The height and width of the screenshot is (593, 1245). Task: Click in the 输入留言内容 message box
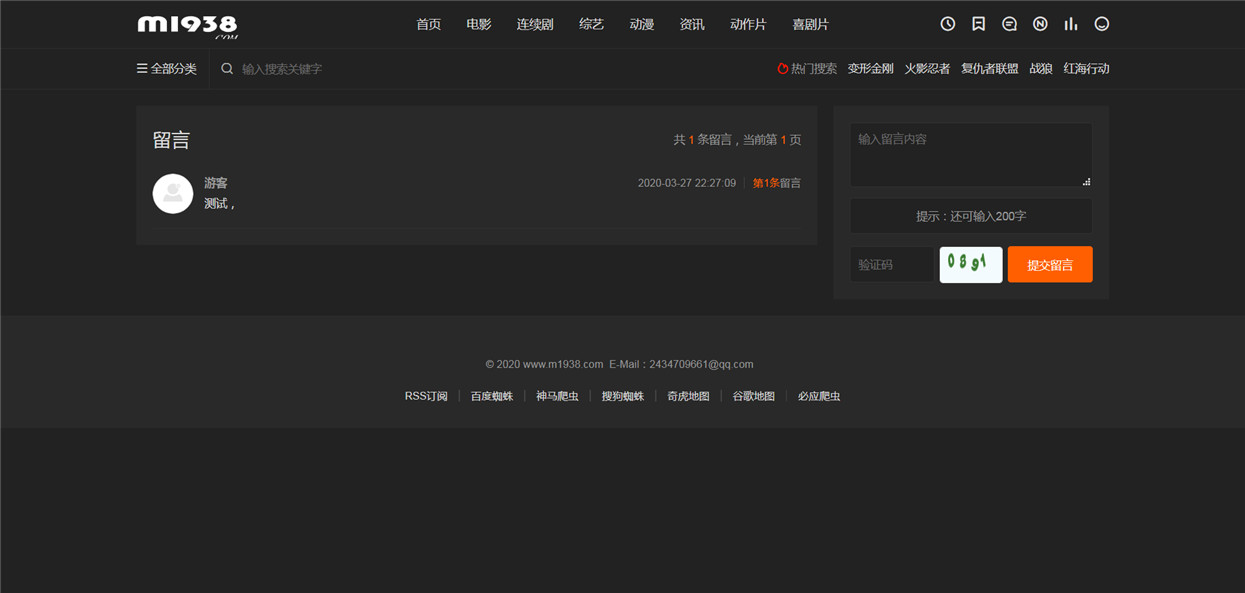click(971, 155)
